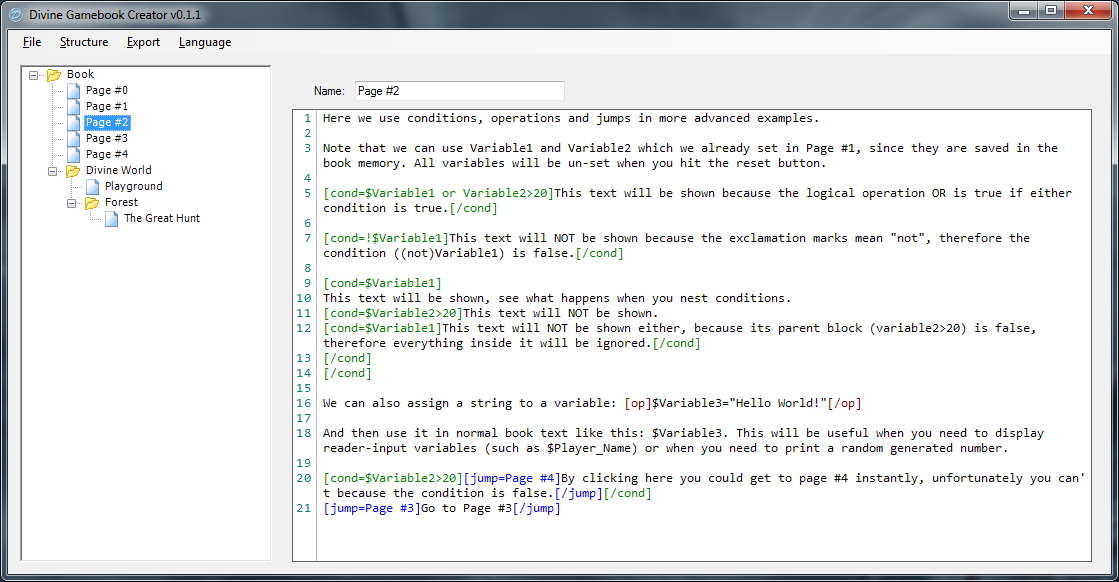Screen dimensions: 1119x582
Task: Click the 'Name:' label
Action: [329, 91]
